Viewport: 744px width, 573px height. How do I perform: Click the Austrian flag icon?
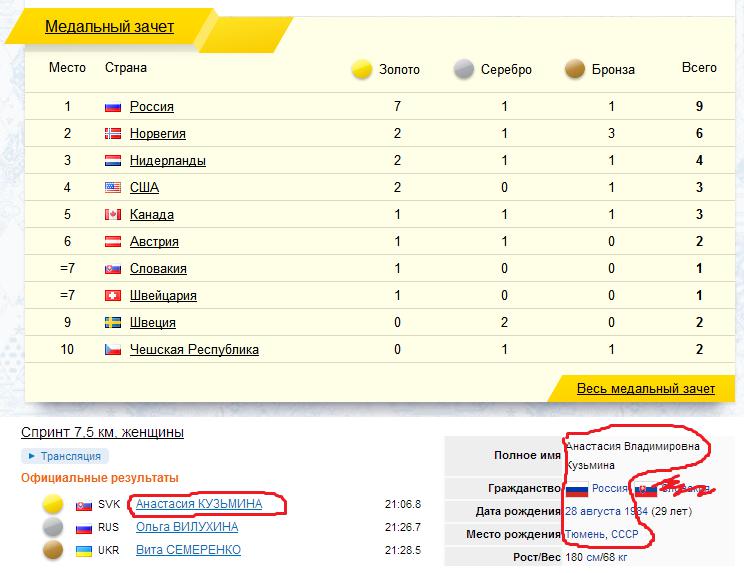coord(113,242)
